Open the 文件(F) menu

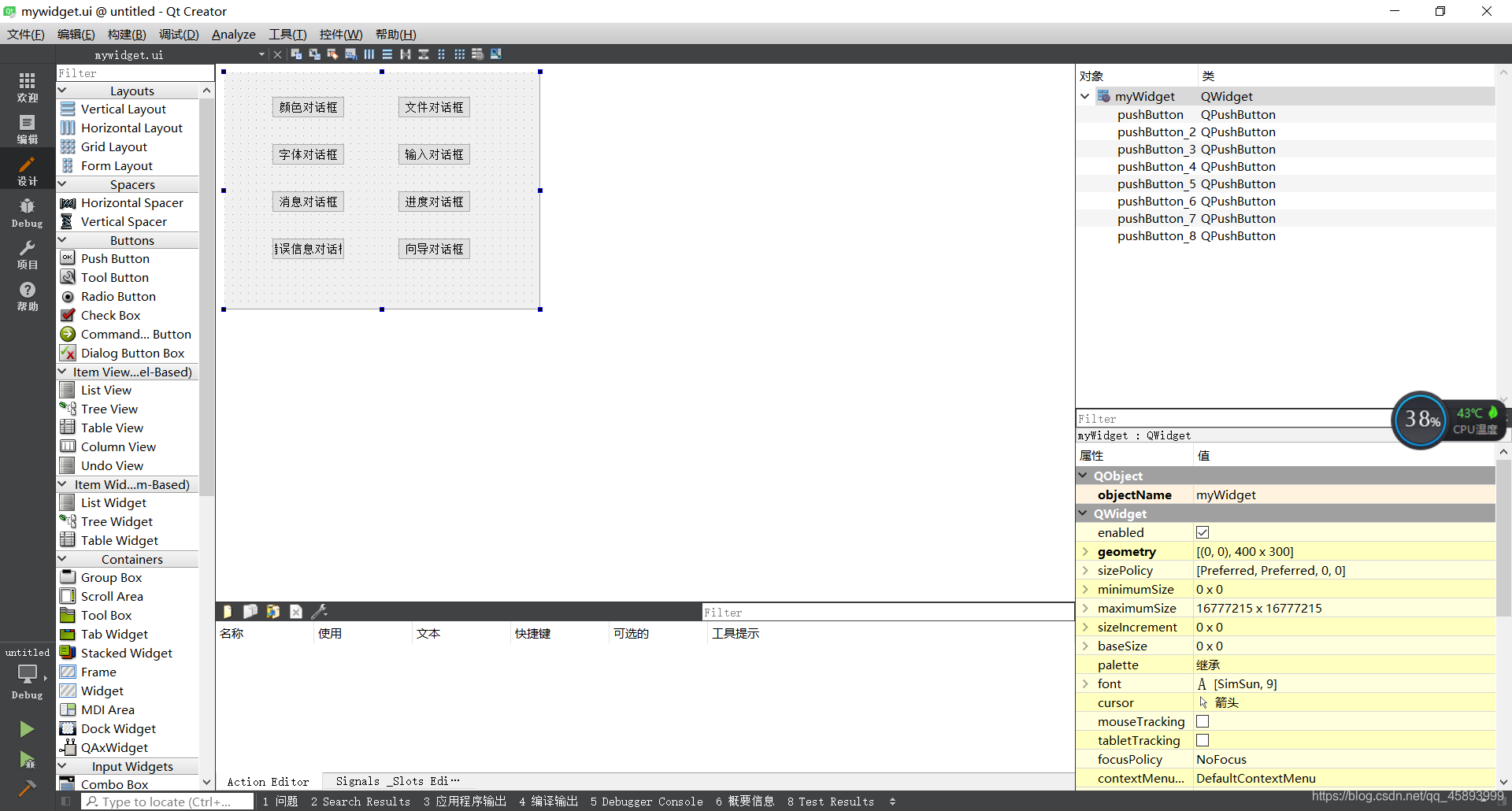pos(26,35)
